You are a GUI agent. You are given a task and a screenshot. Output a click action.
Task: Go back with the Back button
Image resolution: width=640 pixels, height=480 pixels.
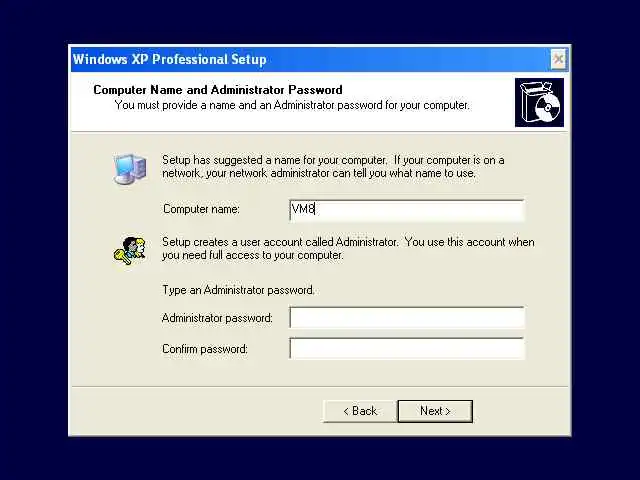(x=360, y=411)
